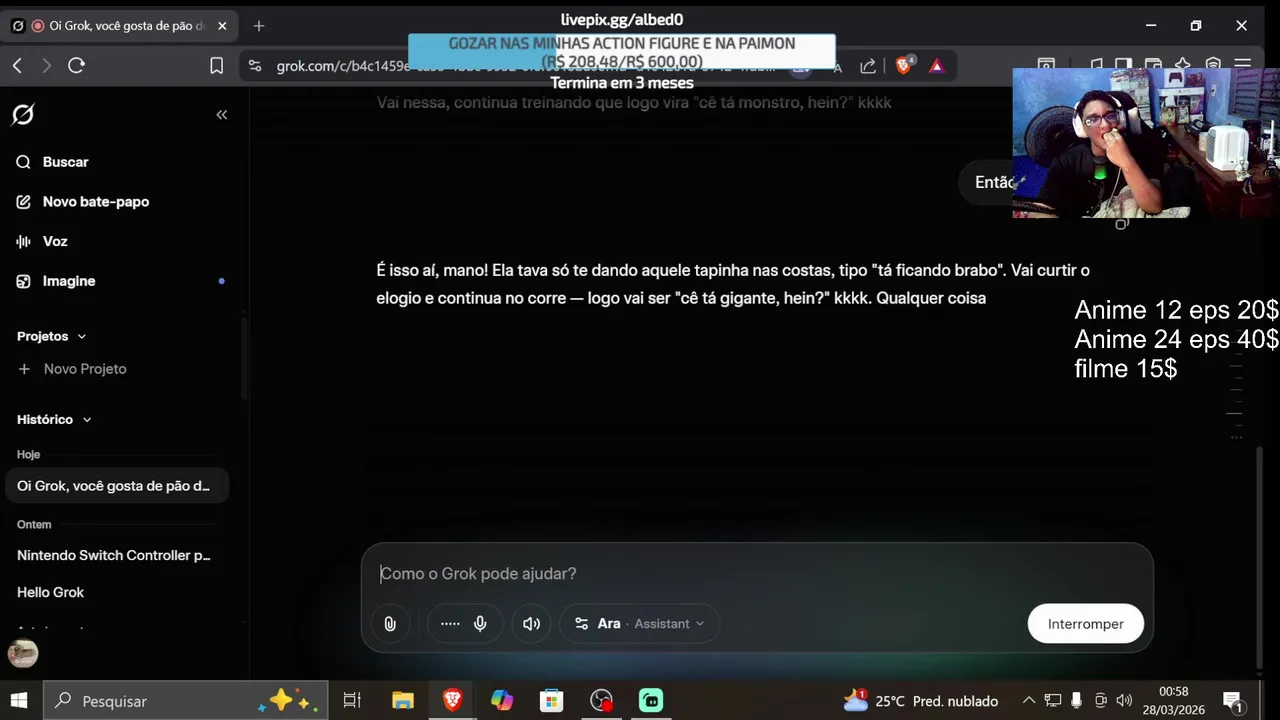Open 'Nintendo Switch Controller' chat history item
This screenshot has width=1280, height=720.
(115, 555)
